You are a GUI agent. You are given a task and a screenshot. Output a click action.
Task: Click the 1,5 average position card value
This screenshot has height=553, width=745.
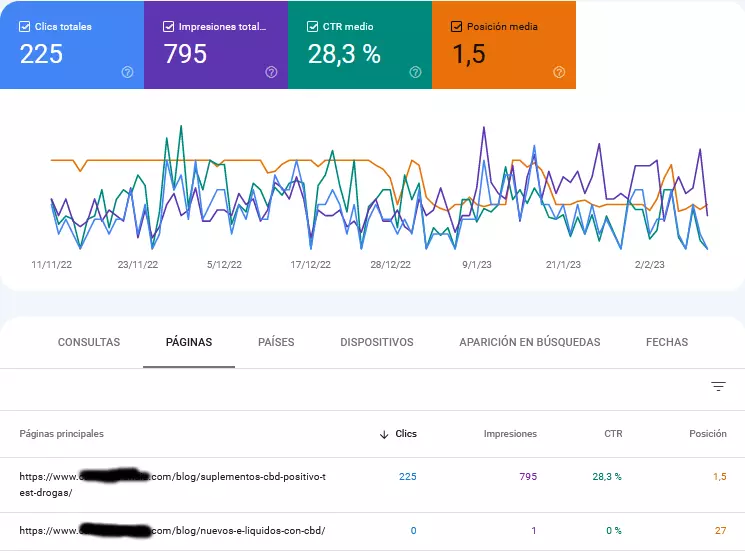pyautogui.click(x=469, y=54)
